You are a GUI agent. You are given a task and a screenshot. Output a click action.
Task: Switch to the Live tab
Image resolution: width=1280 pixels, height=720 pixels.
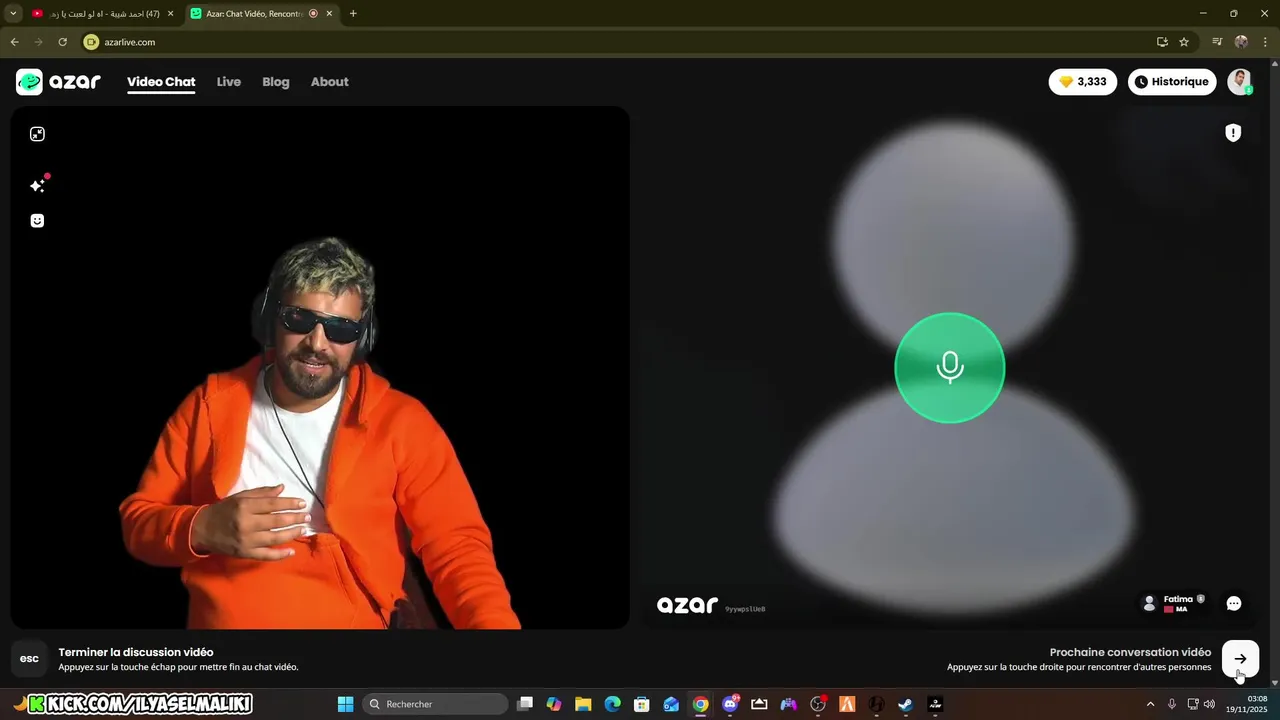229,82
